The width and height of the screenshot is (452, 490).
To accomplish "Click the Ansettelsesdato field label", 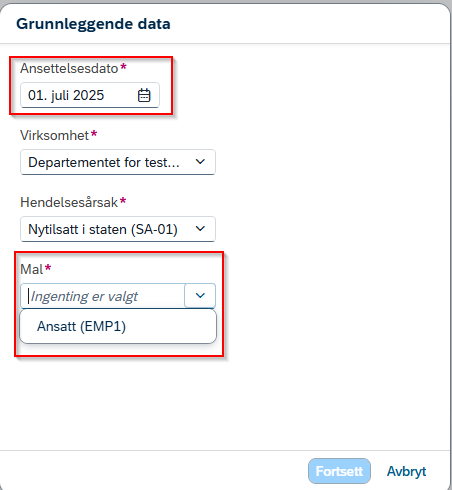I will pos(69,68).
